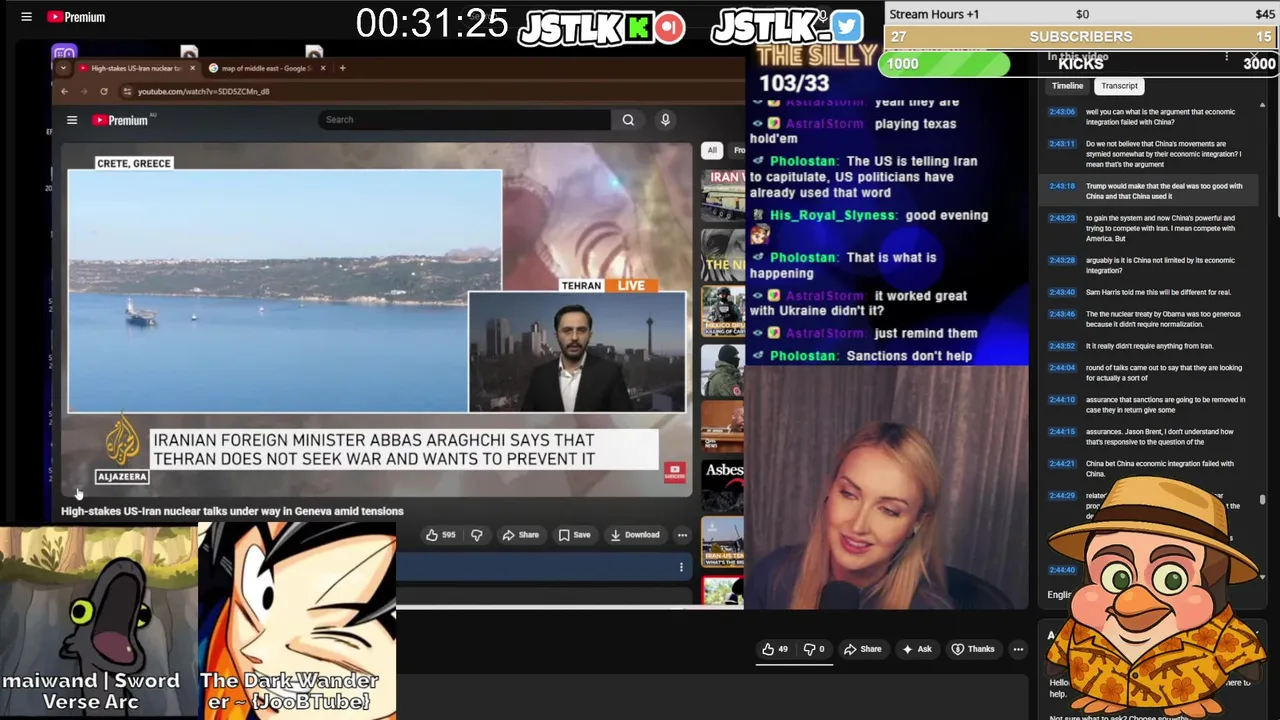Save the Al Jazeera video
This screenshot has width=1280, height=720.
pos(574,535)
